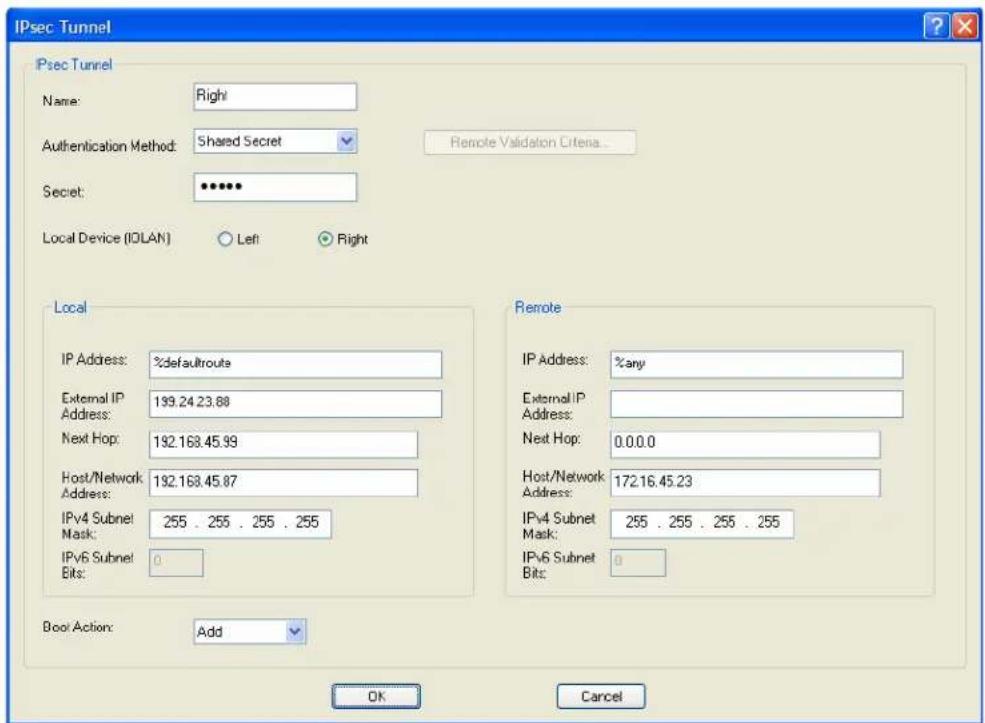Screen dimensions: 985x723
Task: Click into the Secret password field
Action: [x=275, y=187]
